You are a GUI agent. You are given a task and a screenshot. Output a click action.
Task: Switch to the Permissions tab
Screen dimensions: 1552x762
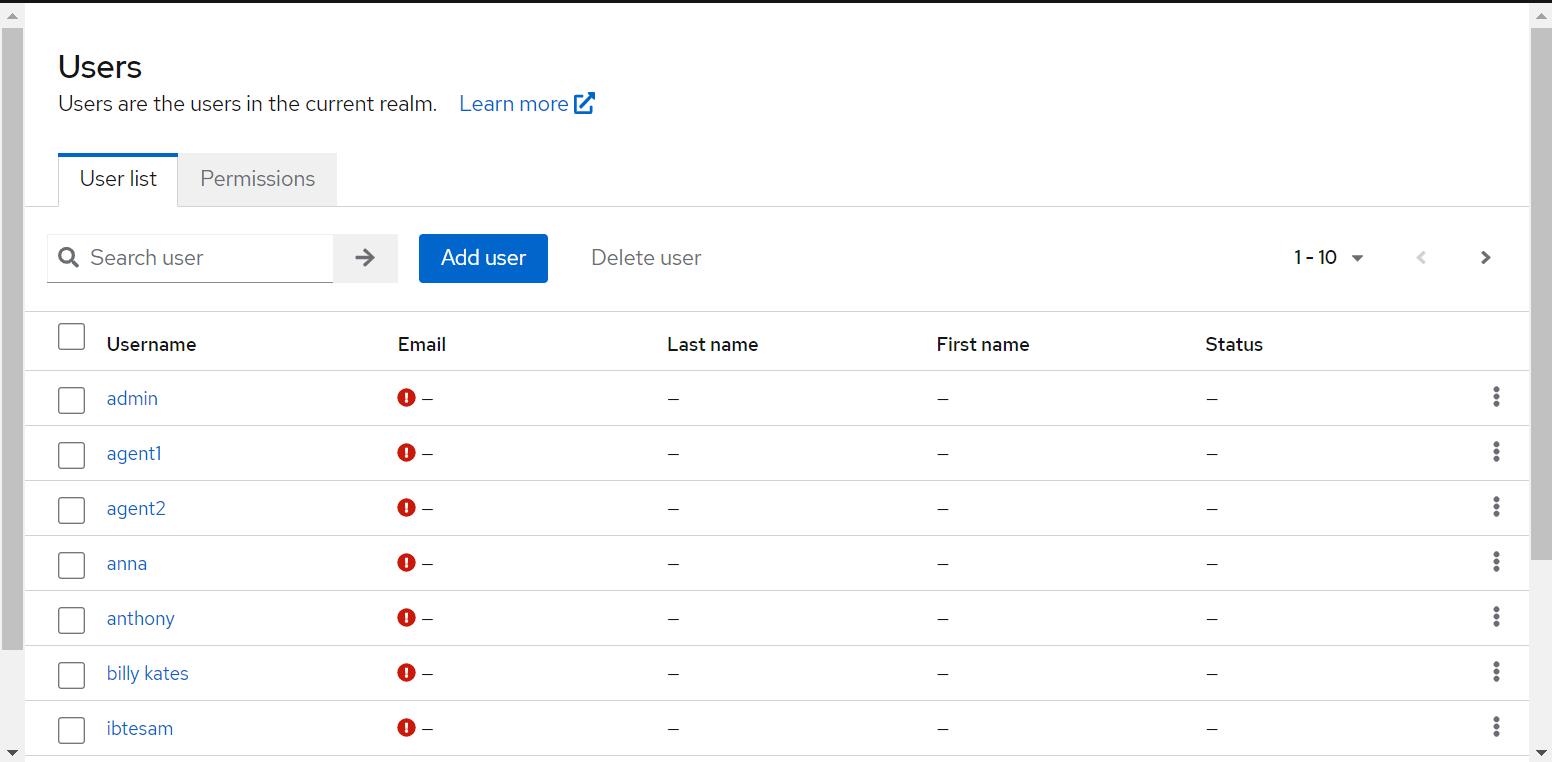click(x=257, y=179)
